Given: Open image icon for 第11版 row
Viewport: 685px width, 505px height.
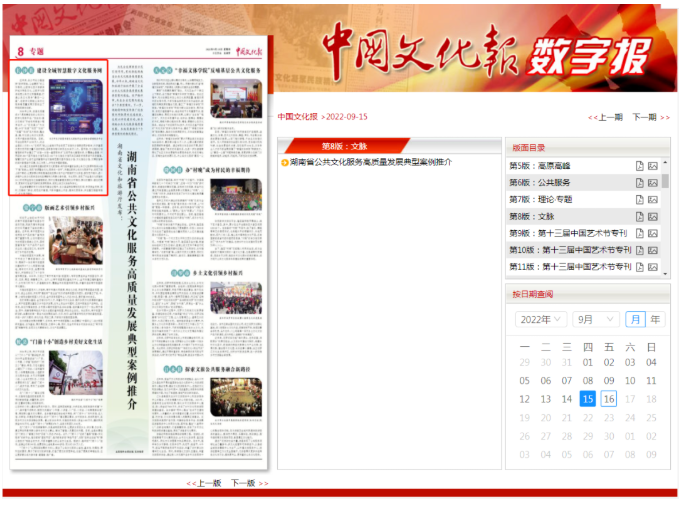Looking at the screenshot, I should [653, 267].
